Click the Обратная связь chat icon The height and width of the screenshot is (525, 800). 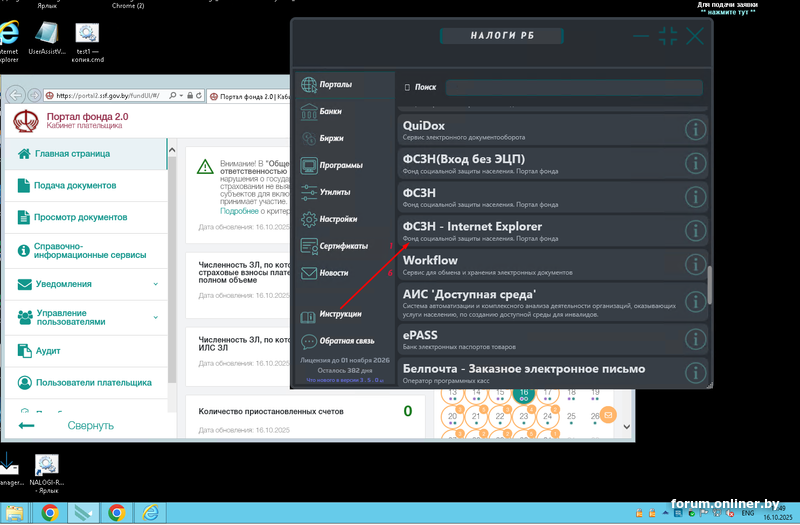[x=309, y=341]
